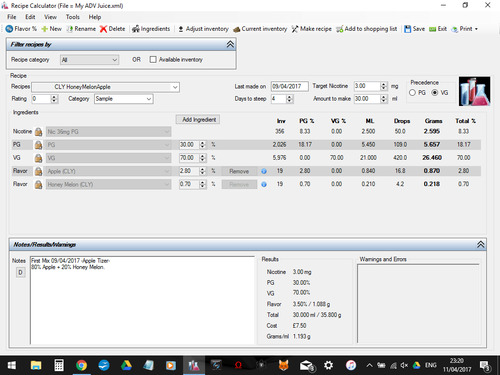The image size is (500, 375).
Task: Open the Recipes dropdown list
Action: [x=105, y=87]
